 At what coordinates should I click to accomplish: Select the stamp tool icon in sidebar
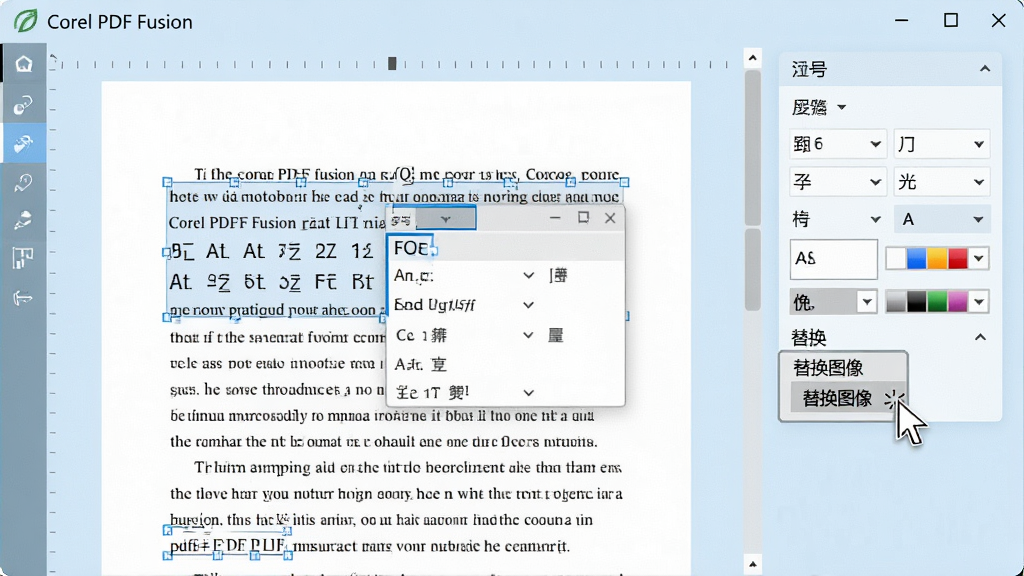(24, 221)
